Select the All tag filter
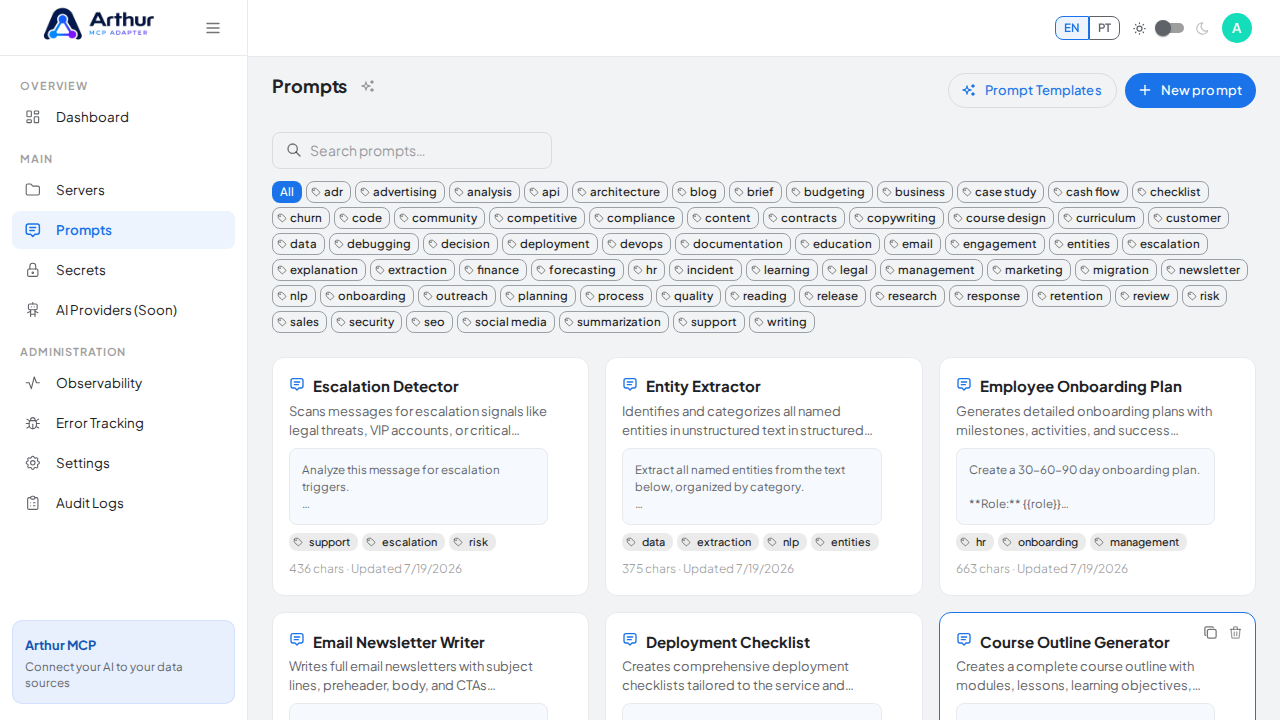Image resolution: width=1280 pixels, height=720 pixels. 287,192
